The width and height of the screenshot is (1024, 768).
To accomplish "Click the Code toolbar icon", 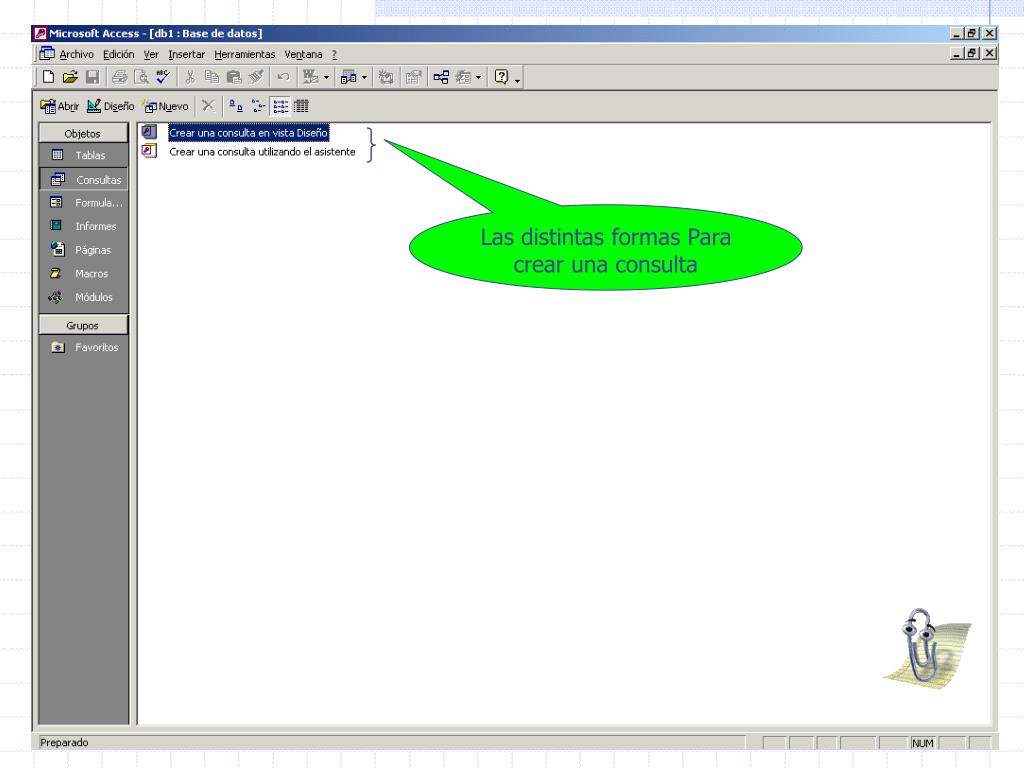I will tap(386, 77).
